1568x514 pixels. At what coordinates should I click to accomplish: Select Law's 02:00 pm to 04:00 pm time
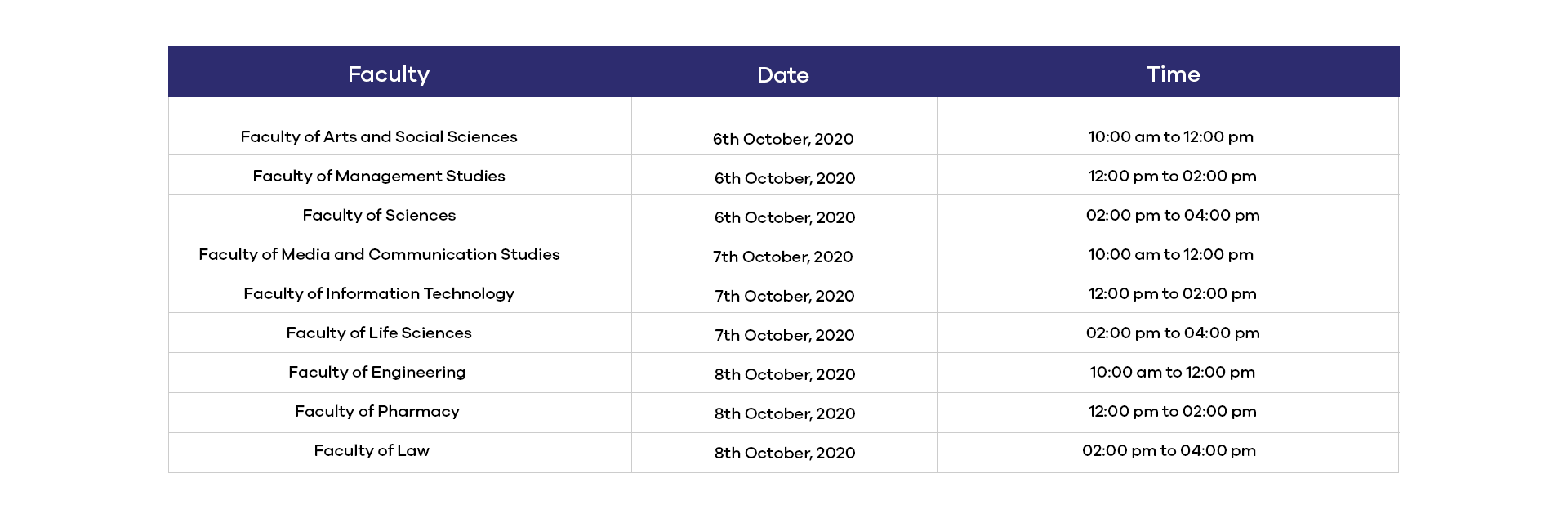click(x=1169, y=450)
